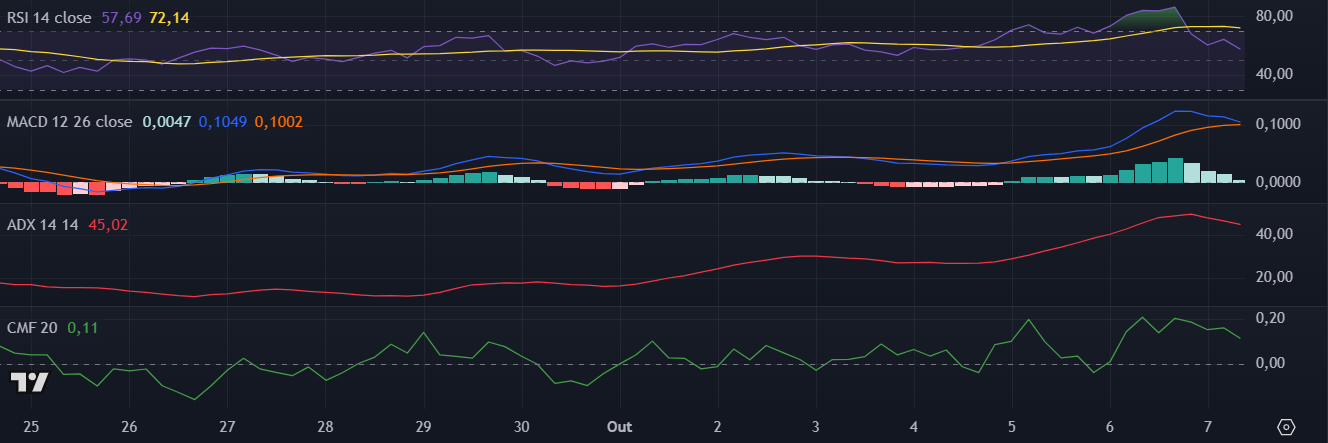Click the CMF 20 indicator title
The width and height of the screenshot is (1328, 443).
point(33,327)
